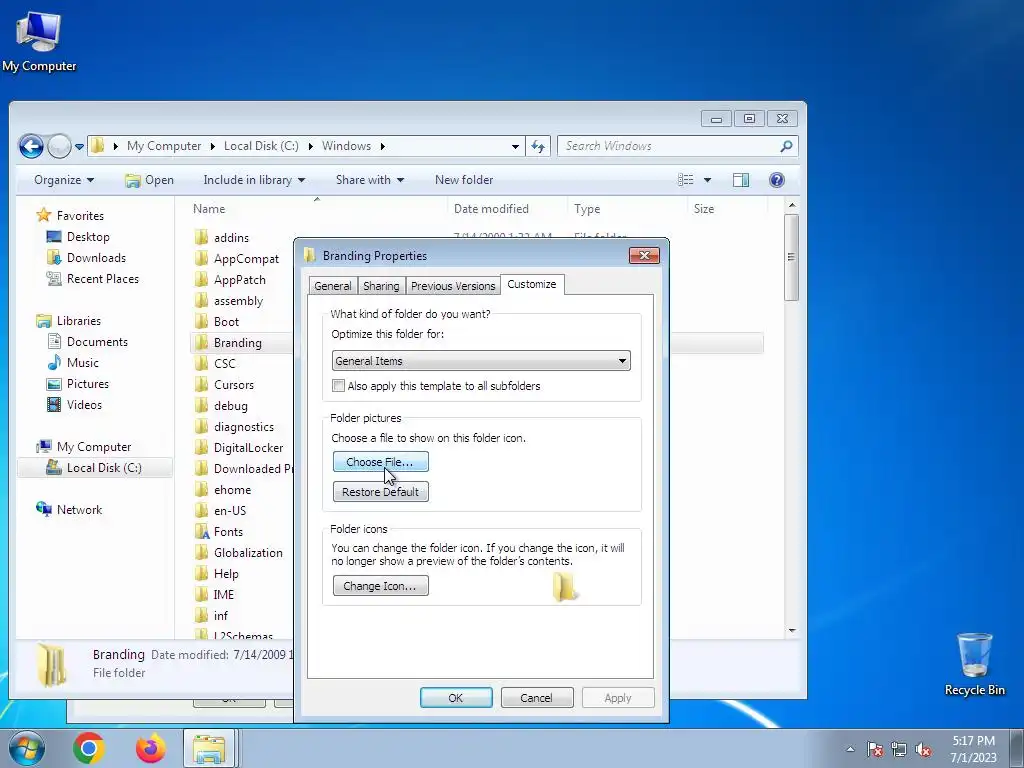Click the Choose File button
Screen dimensions: 1024x768
point(381,462)
